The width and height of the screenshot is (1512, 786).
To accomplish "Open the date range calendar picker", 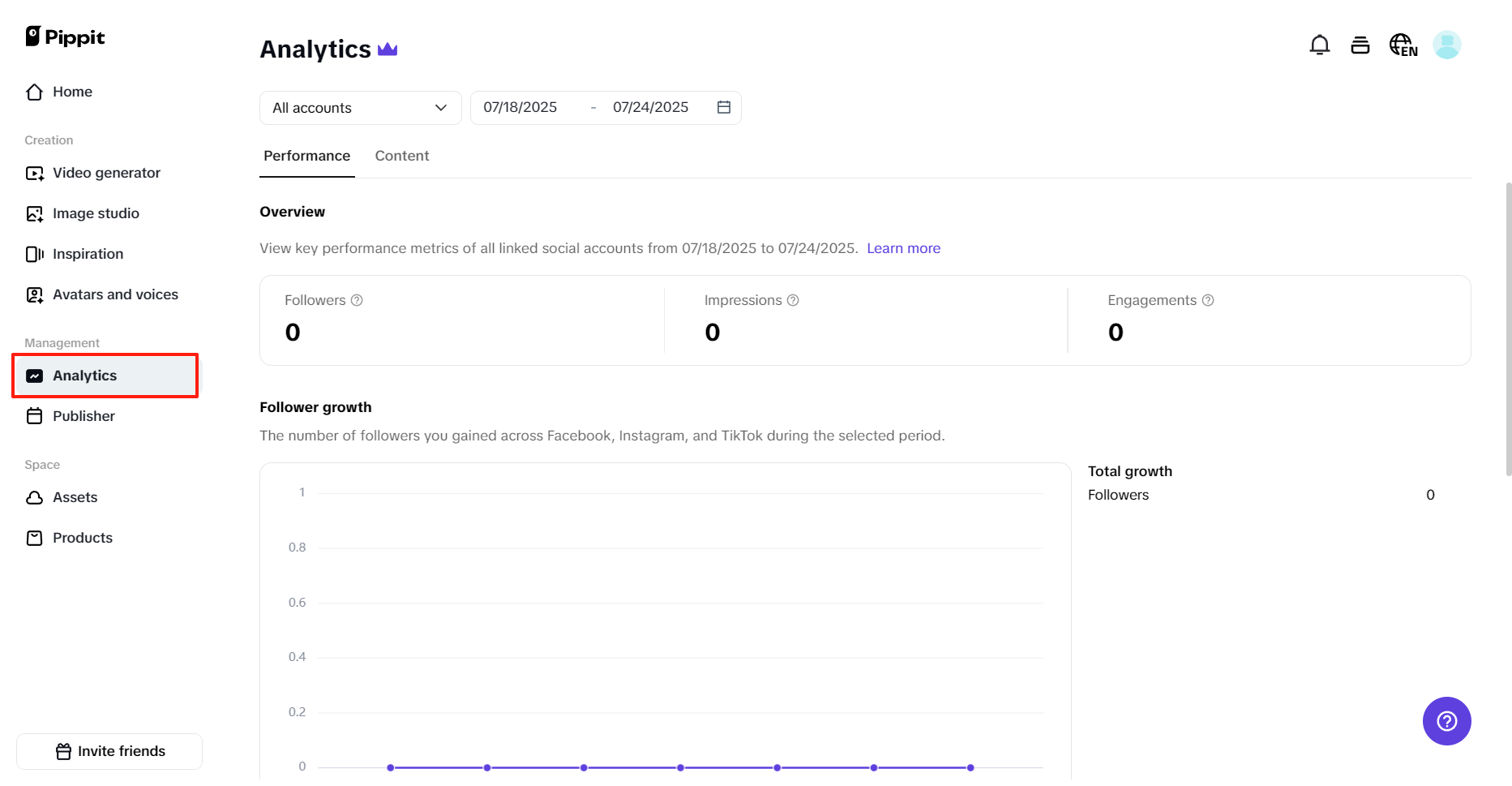I will [x=724, y=107].
